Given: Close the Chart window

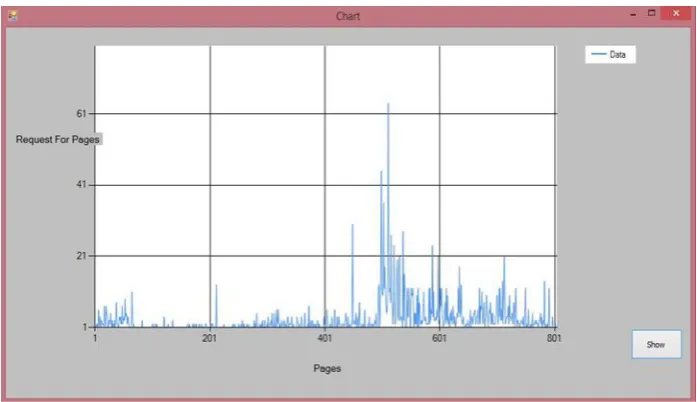Looking at the screenshot, I should click(676, 13).
